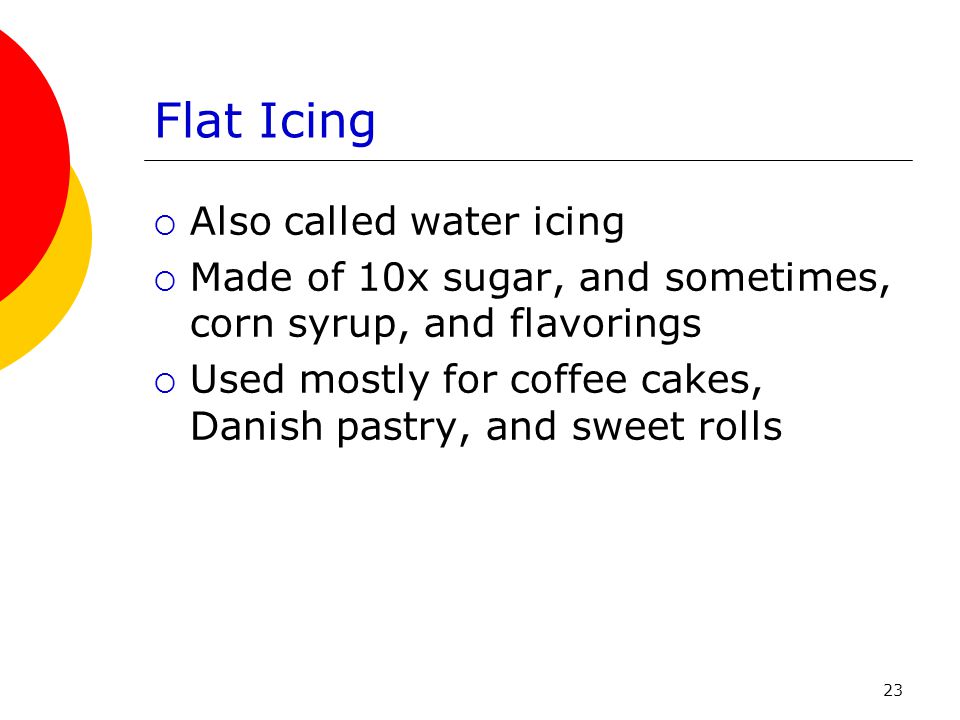Click the word flavorings
This screenshot has height=720, width=960.
click(x=606, y=324)
